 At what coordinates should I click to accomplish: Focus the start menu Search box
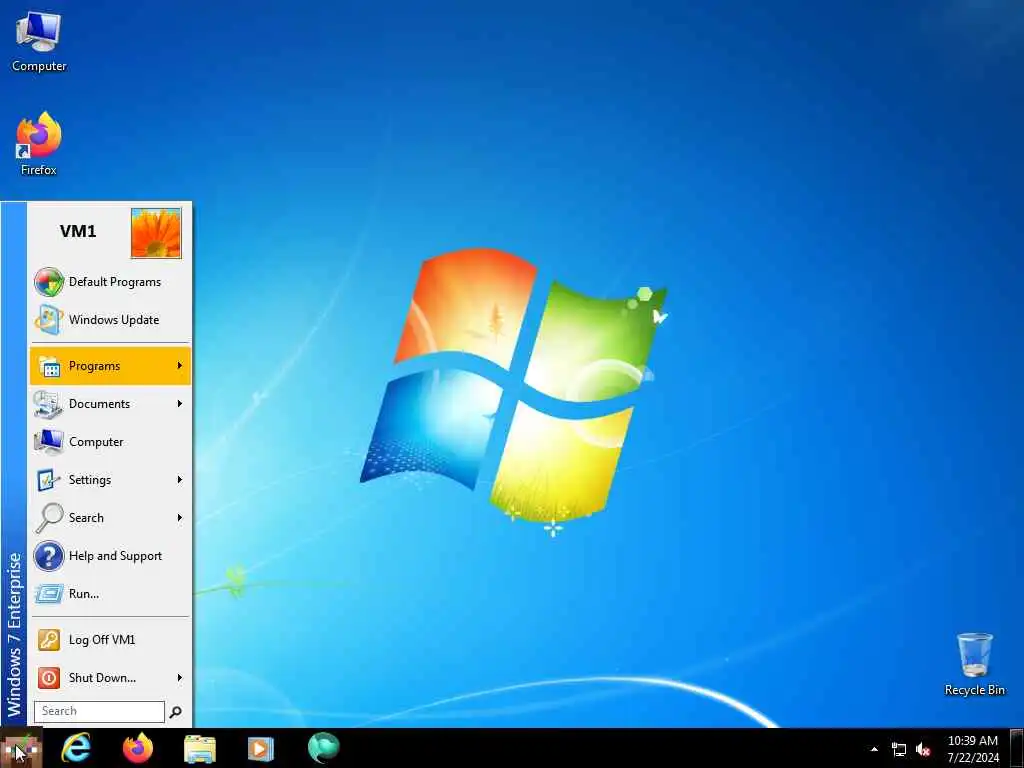99,711
